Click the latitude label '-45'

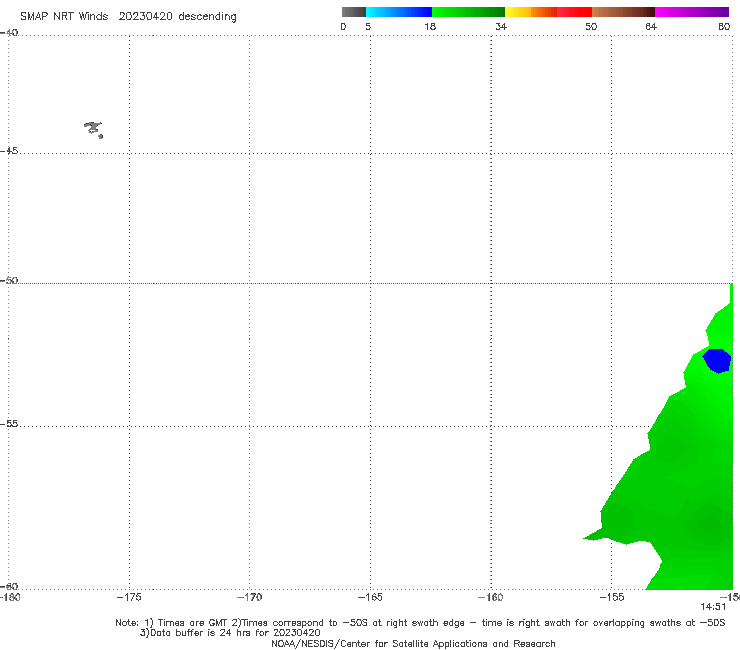(x=9, y=151)
